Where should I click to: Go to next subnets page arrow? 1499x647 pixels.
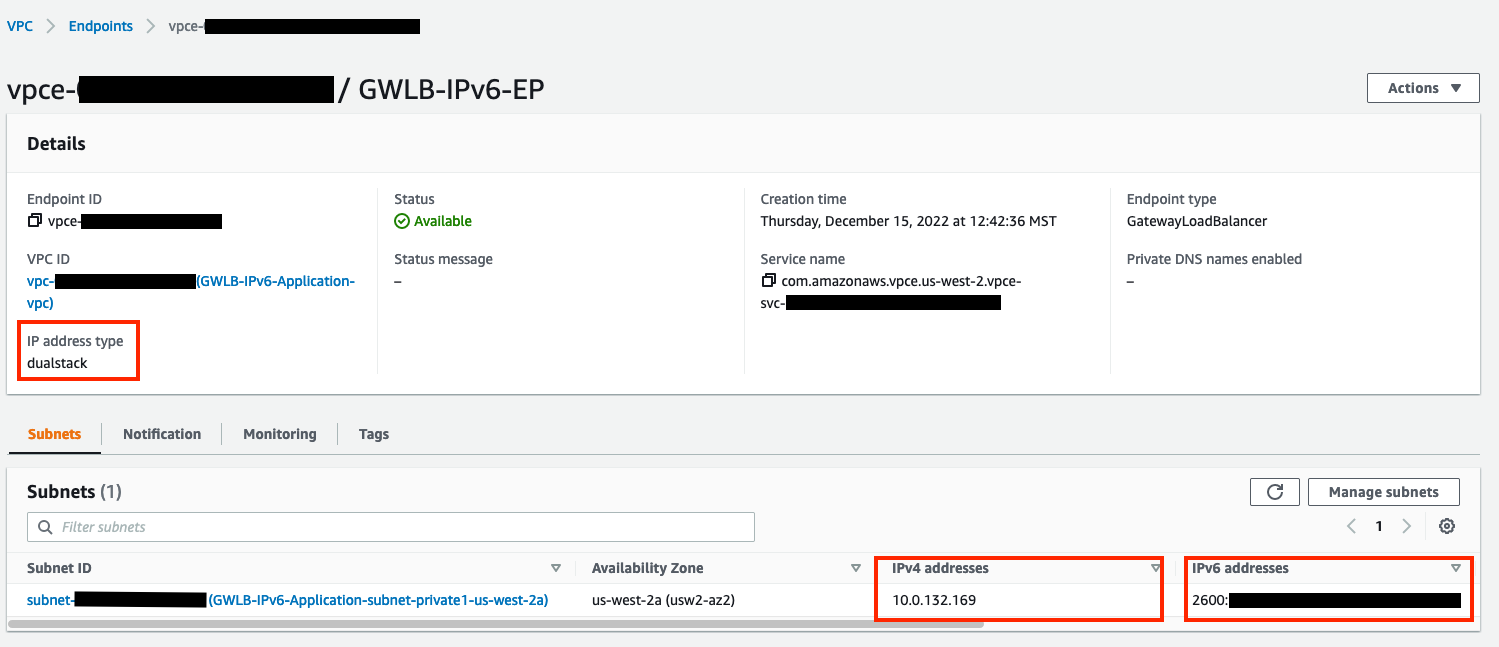click(x=1407, y=526)
